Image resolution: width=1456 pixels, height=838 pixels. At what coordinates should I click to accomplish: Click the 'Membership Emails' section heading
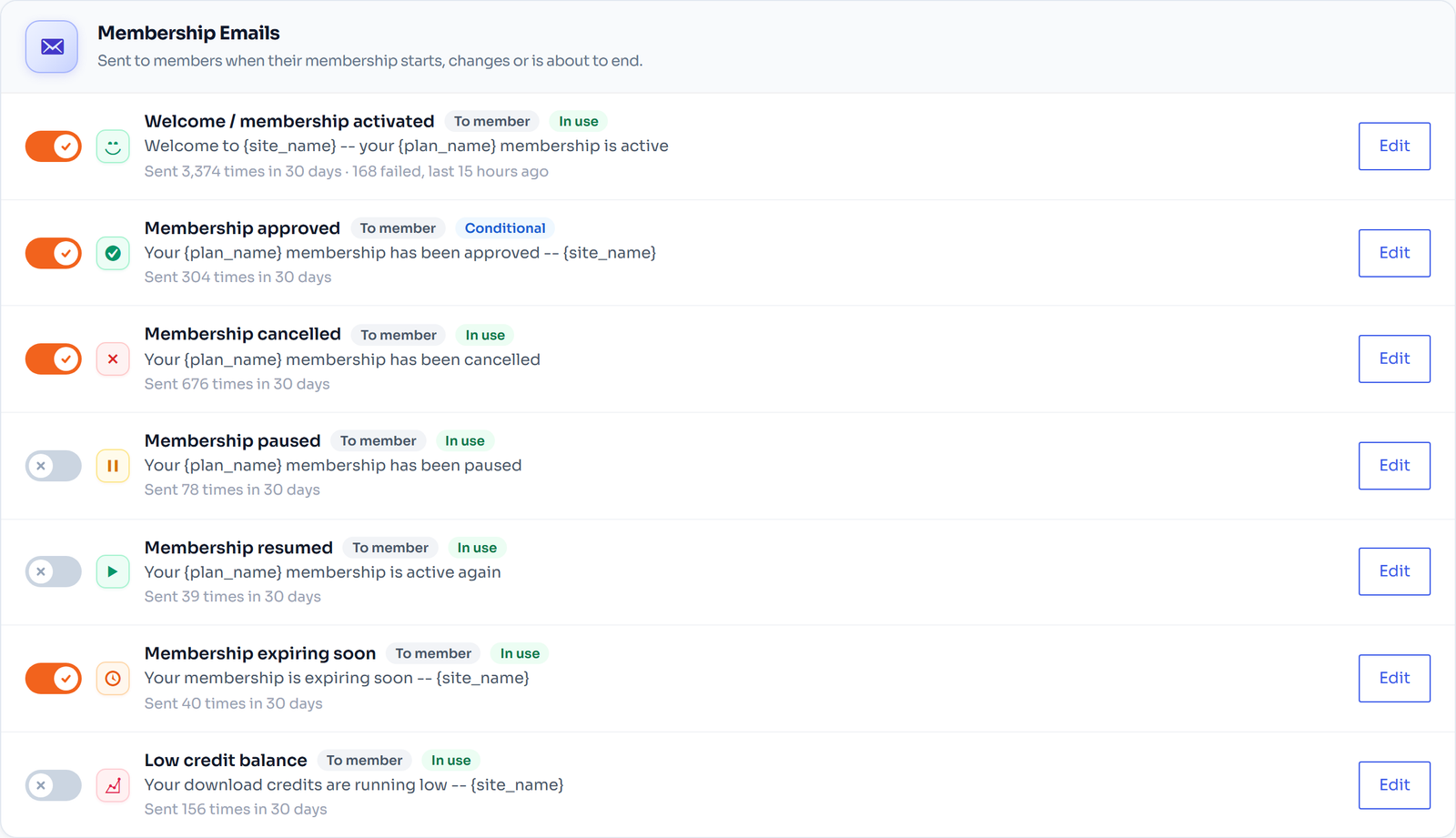188,33
